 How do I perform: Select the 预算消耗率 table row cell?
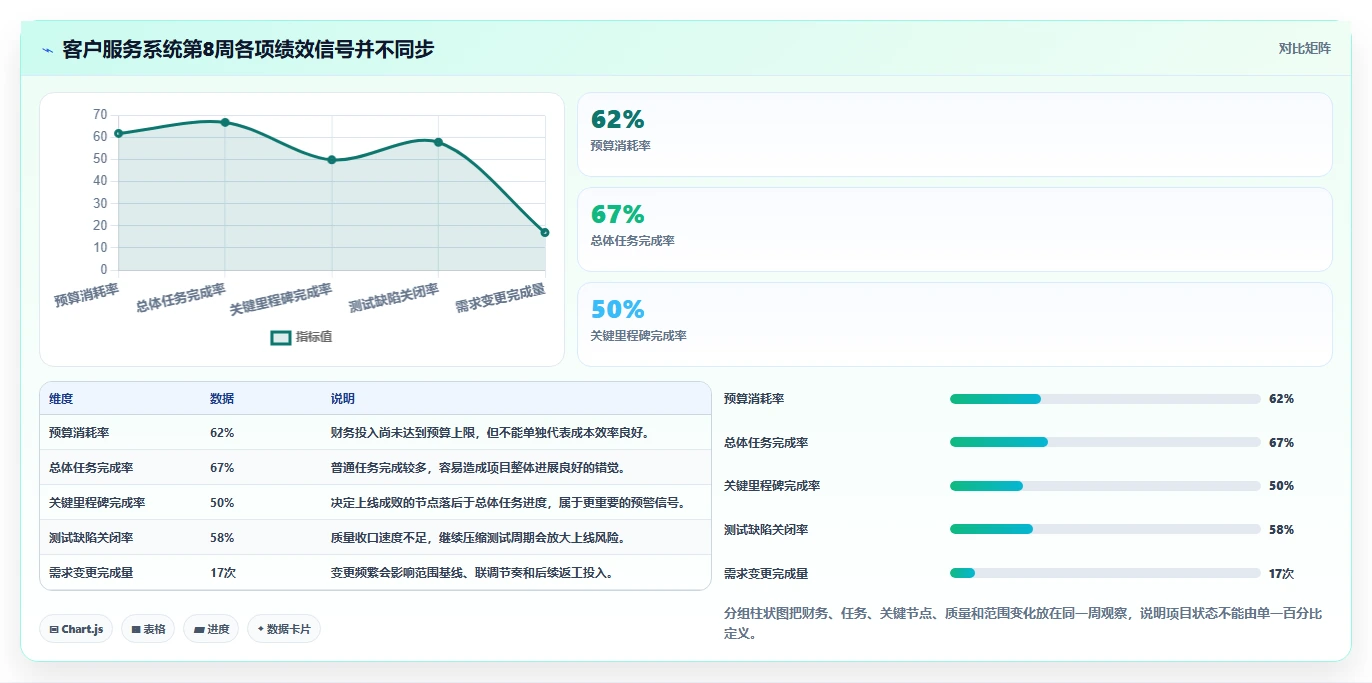click(79, 433)
